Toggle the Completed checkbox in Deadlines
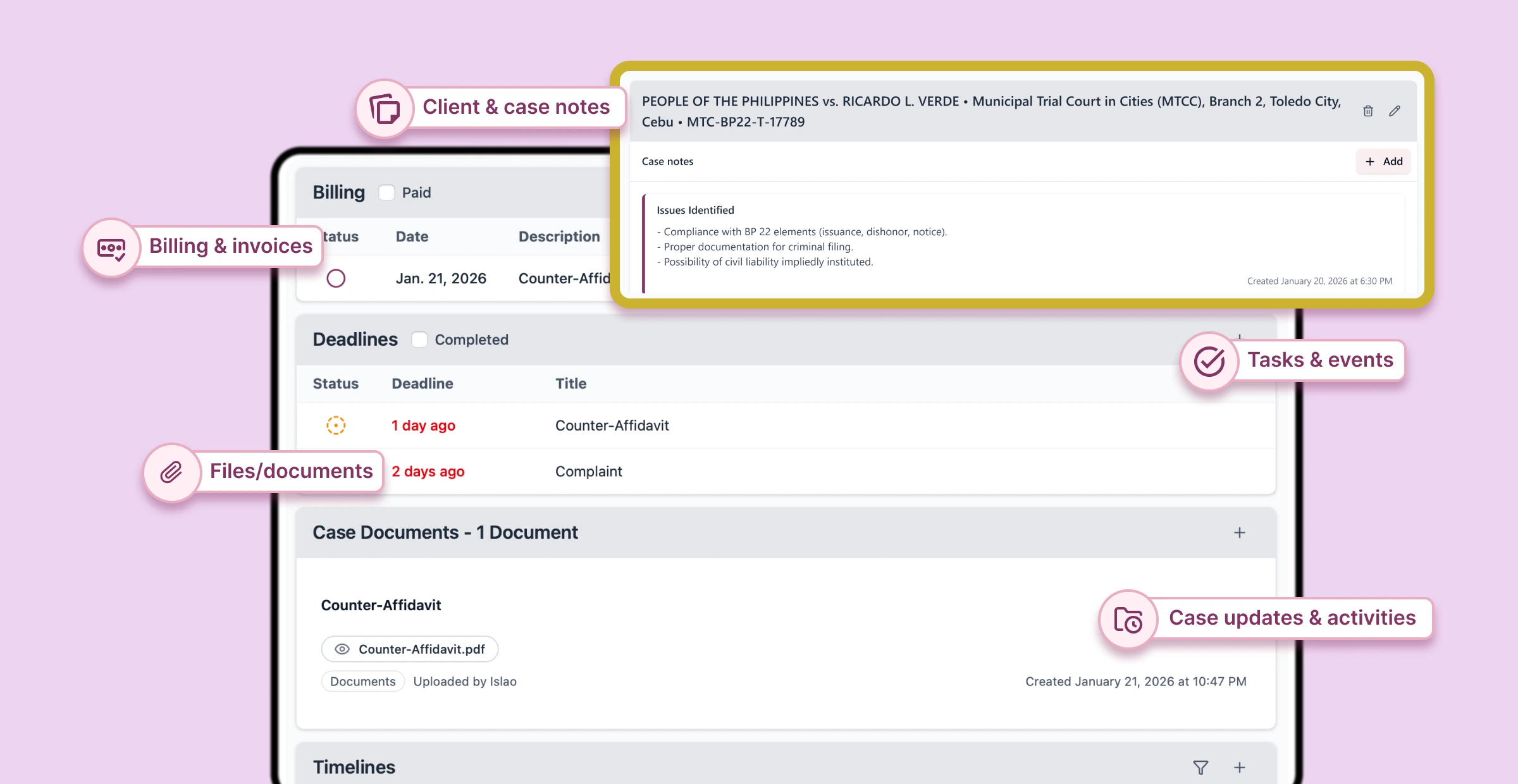Viewport: 1518px width, 784px height. coord(419,340)
